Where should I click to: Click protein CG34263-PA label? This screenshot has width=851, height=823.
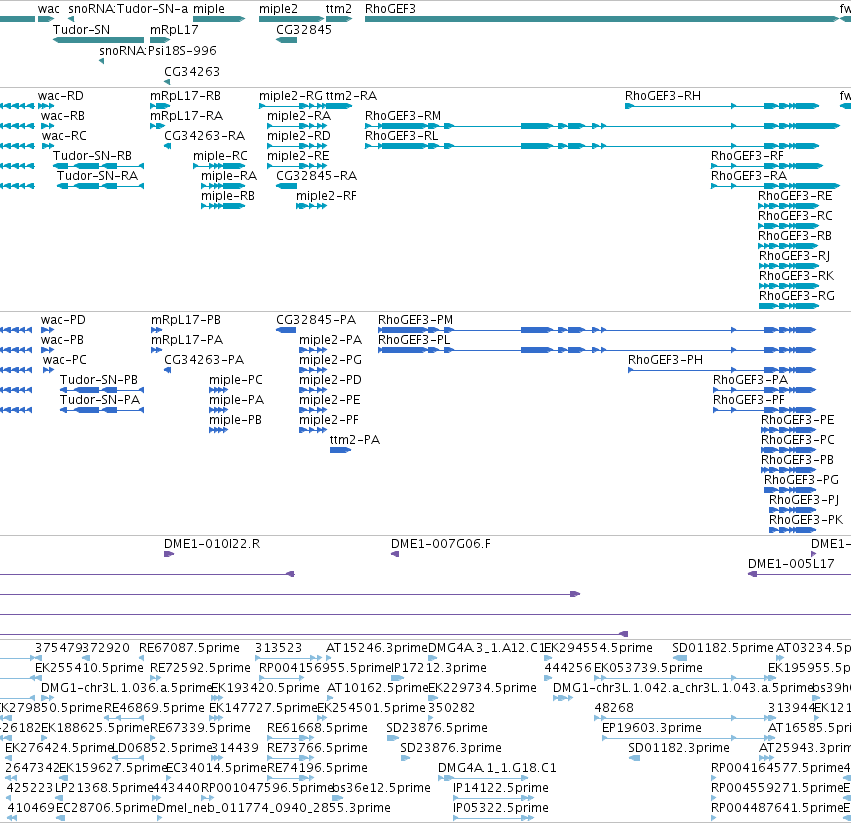(204, 360)
